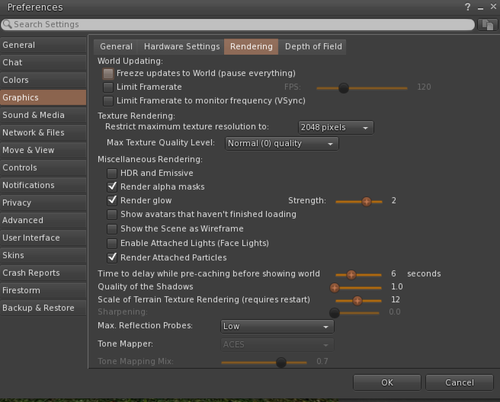
Task: Enable Show the Scene as Wireframe
Action: [x=112, y=229]
